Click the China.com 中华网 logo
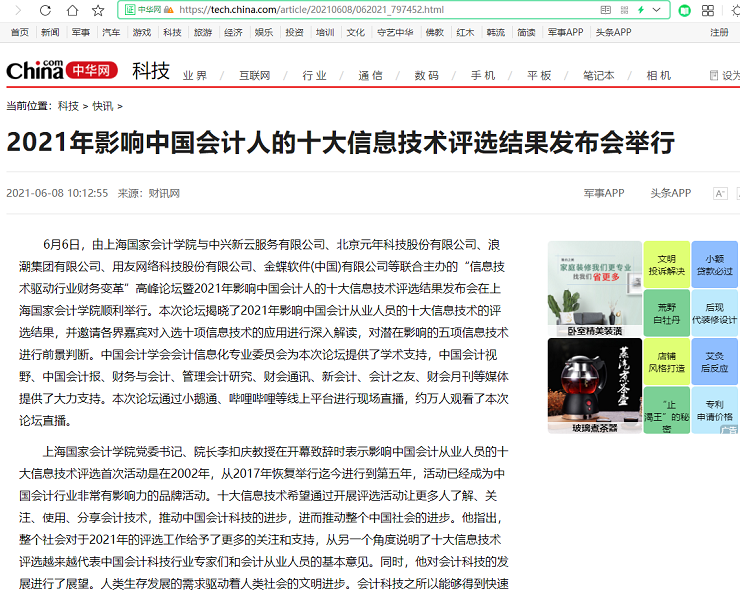The height and width of the screenshot is (591, 740). [x=62, y=71]
